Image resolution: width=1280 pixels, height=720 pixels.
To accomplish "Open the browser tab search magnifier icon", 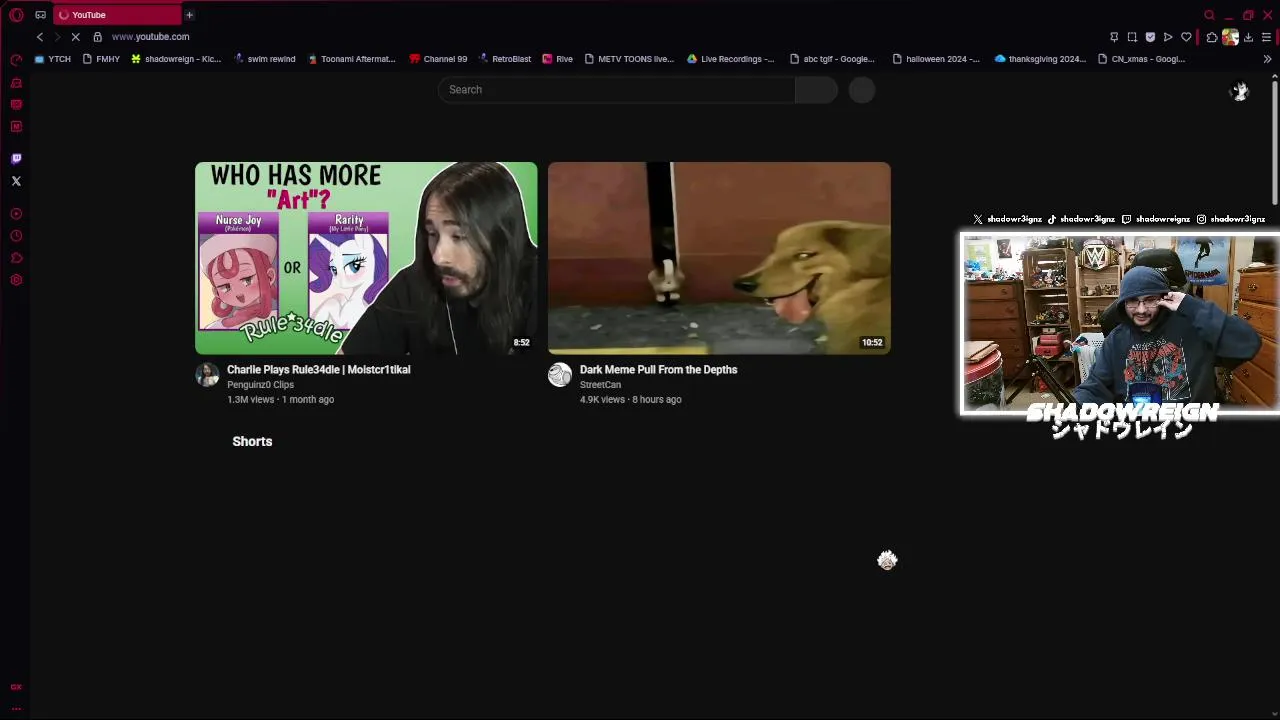I will click(x=1210, y=15).
